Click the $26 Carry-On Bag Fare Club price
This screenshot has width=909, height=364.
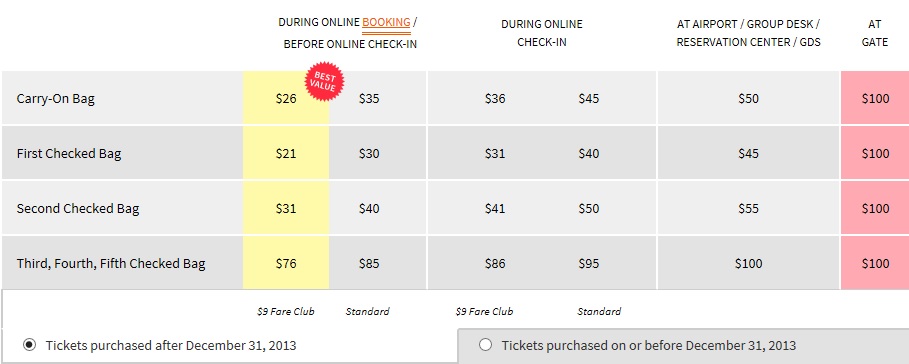(286, 99)
